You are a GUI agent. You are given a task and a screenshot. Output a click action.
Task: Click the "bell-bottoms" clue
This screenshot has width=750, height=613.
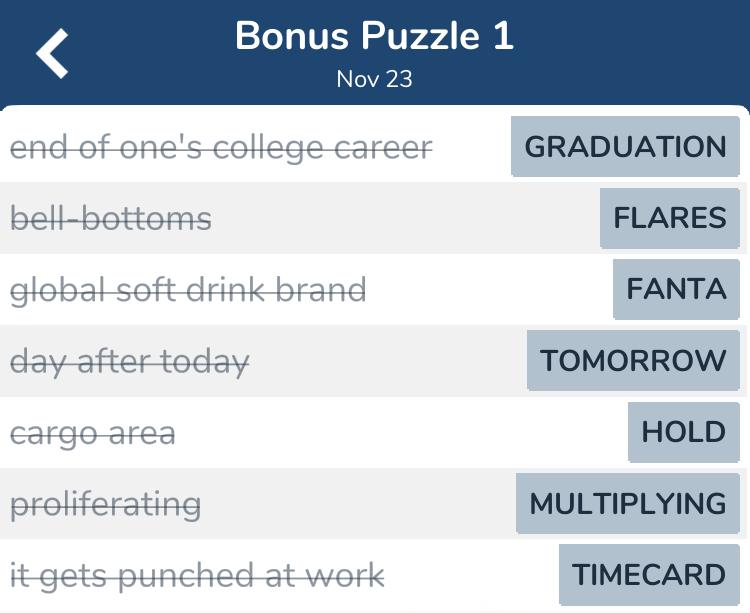point(110,219)
